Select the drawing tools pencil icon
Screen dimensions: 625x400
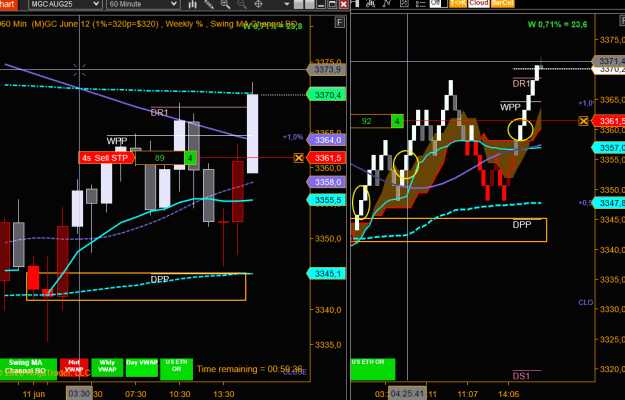pyautogui.click(x=209, y=4)
